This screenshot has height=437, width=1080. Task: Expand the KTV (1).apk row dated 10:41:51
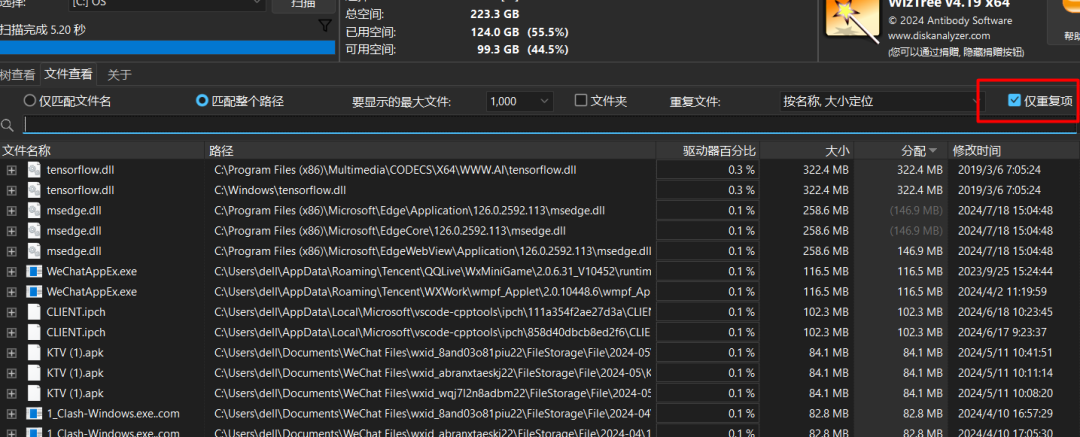(x=12, y=352)
